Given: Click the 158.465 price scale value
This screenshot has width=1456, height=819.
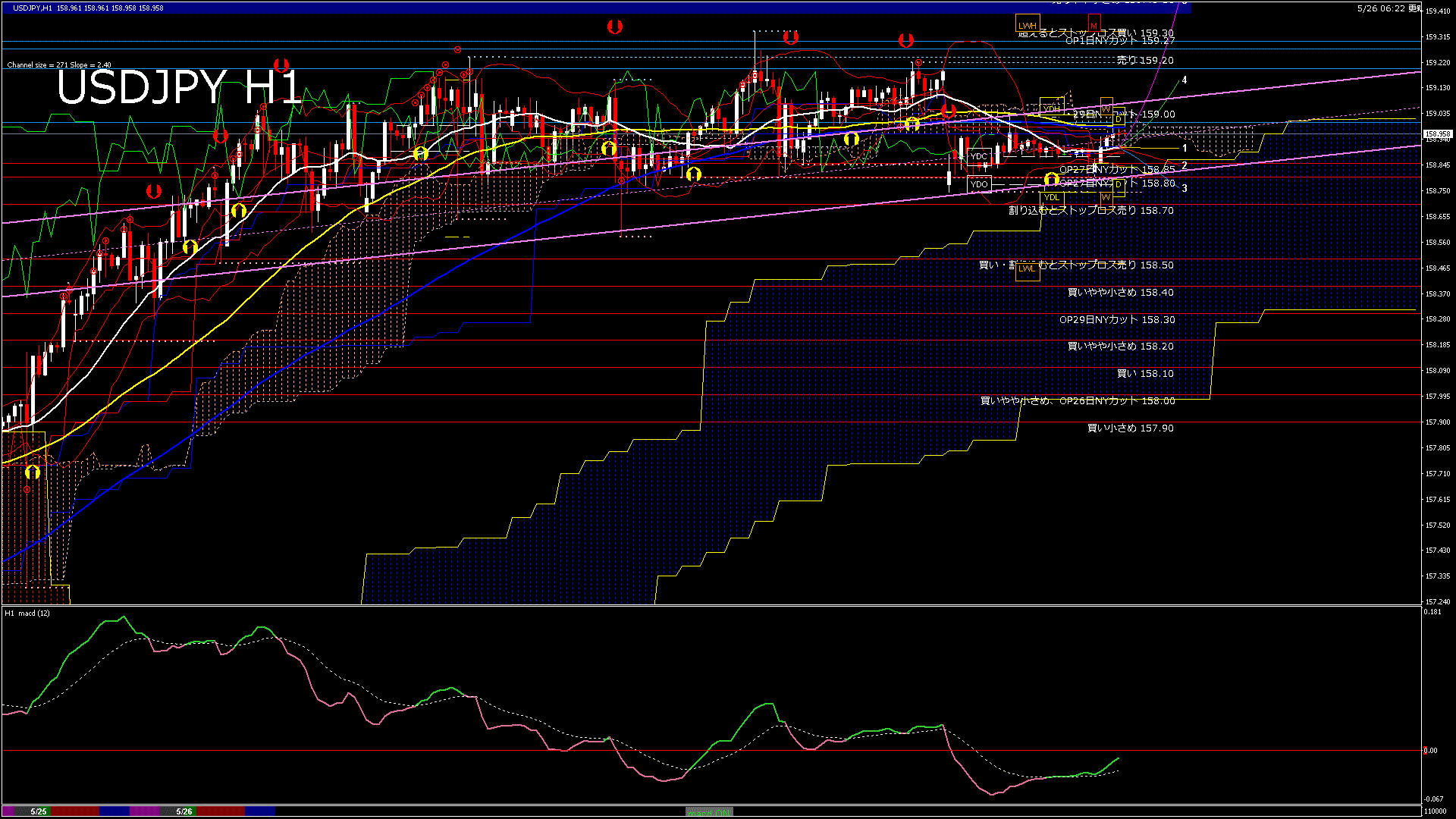Looking at the screenshot, I should click(x=1438, y=268).
